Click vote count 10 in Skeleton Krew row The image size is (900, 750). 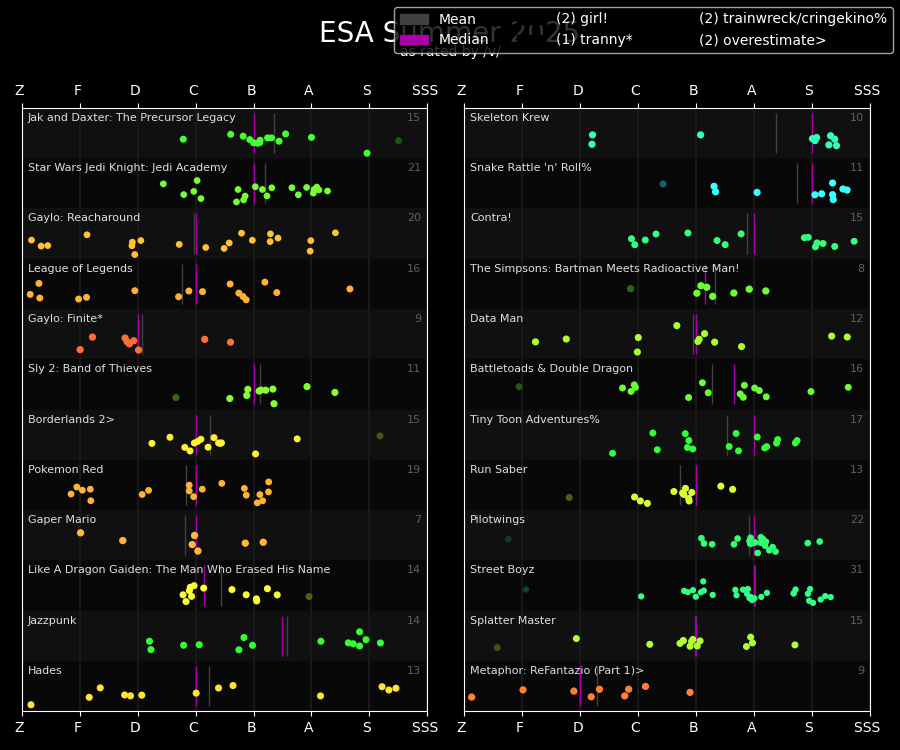(x=856, y=118)
